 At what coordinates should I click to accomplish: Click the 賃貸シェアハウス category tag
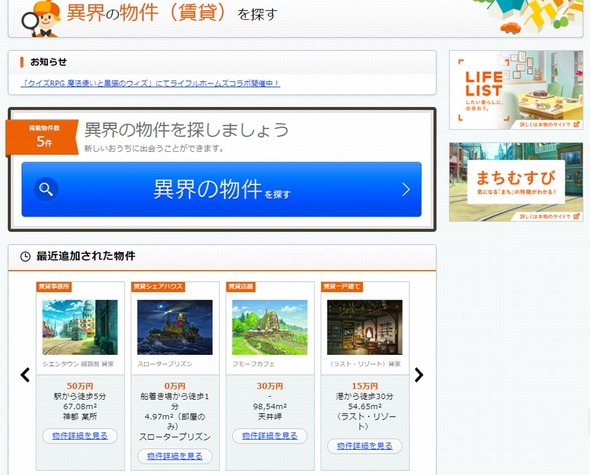158,286
